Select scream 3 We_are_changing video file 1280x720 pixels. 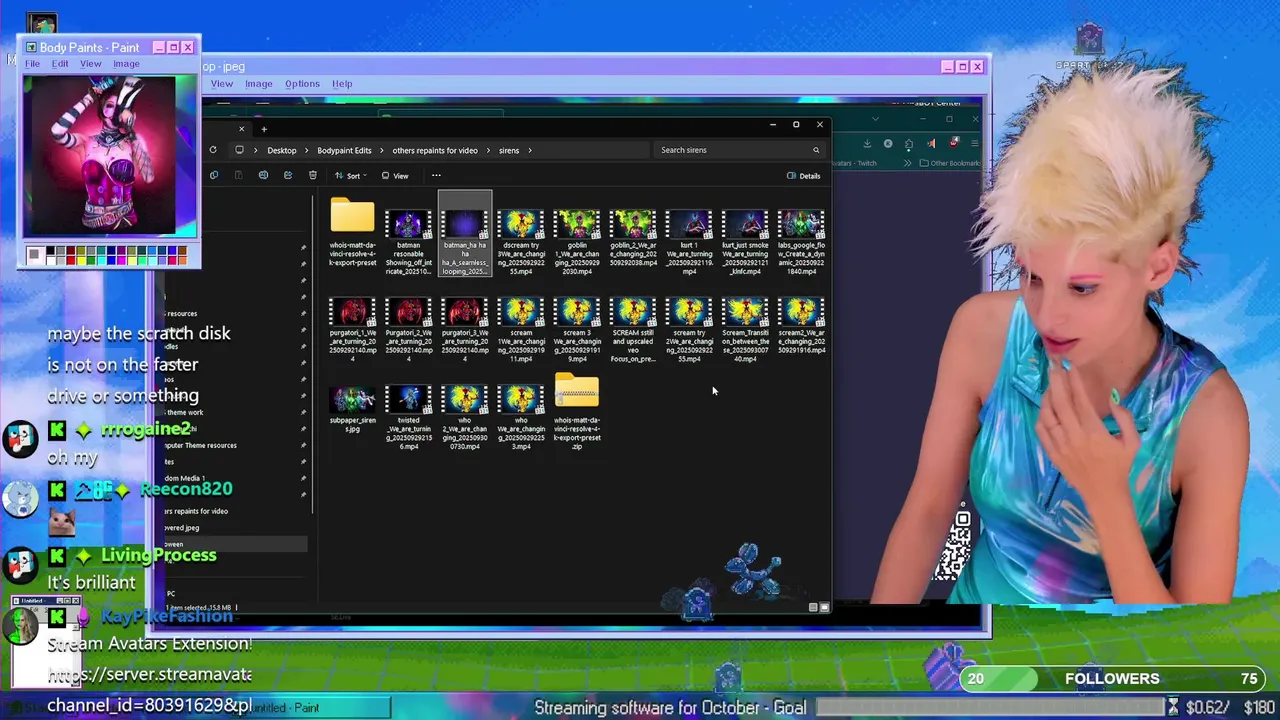pyautogui.click(x=577, y=329)
